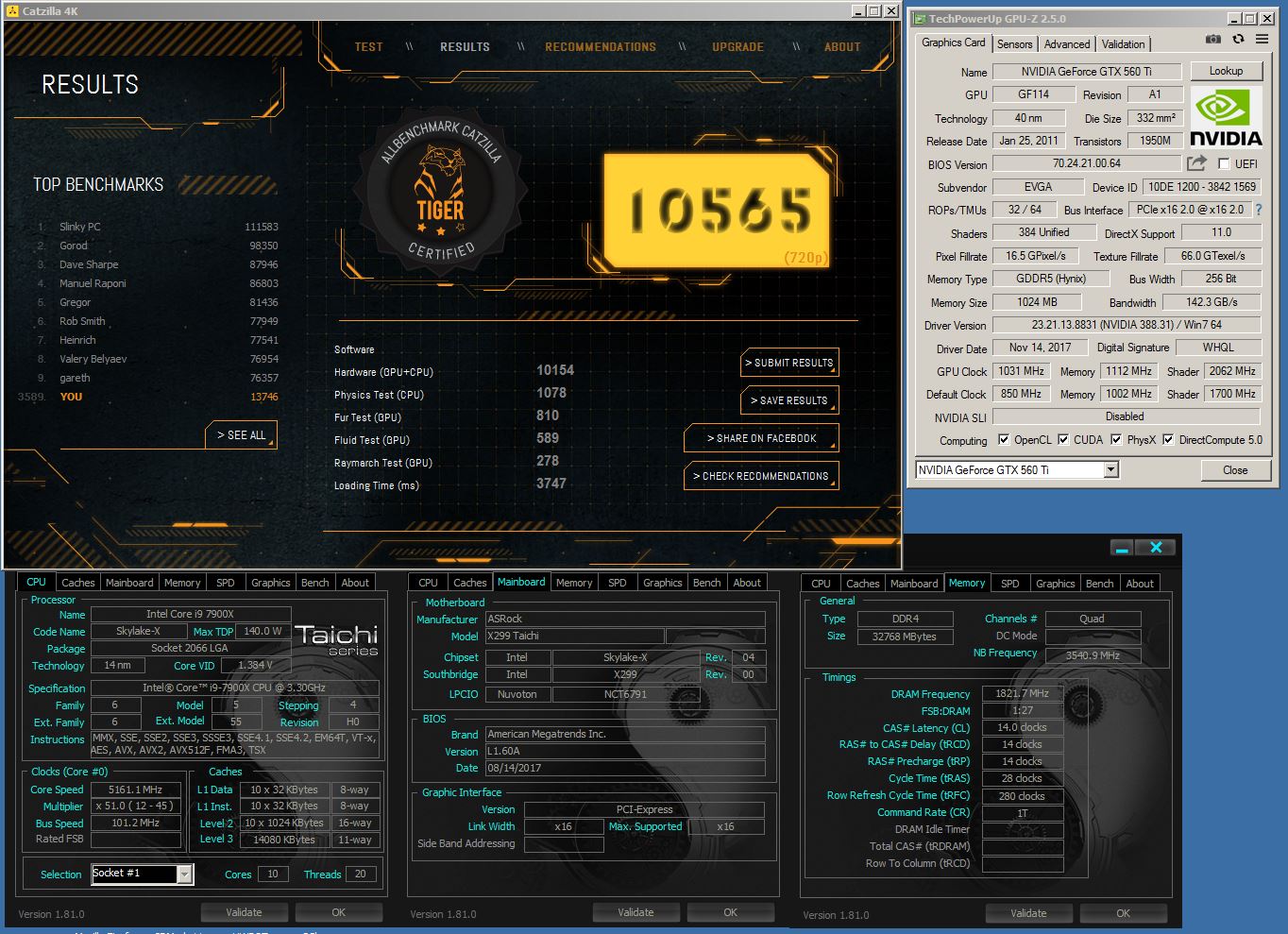1288x934 pixels.
Task: Click the Bus Interface question mark icon
Action: pos(1258,210)
